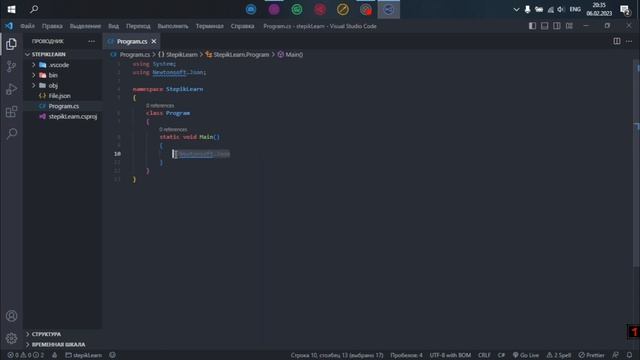Click the Main() breadcrumb item
640x360 pixels.
[290, 54]
